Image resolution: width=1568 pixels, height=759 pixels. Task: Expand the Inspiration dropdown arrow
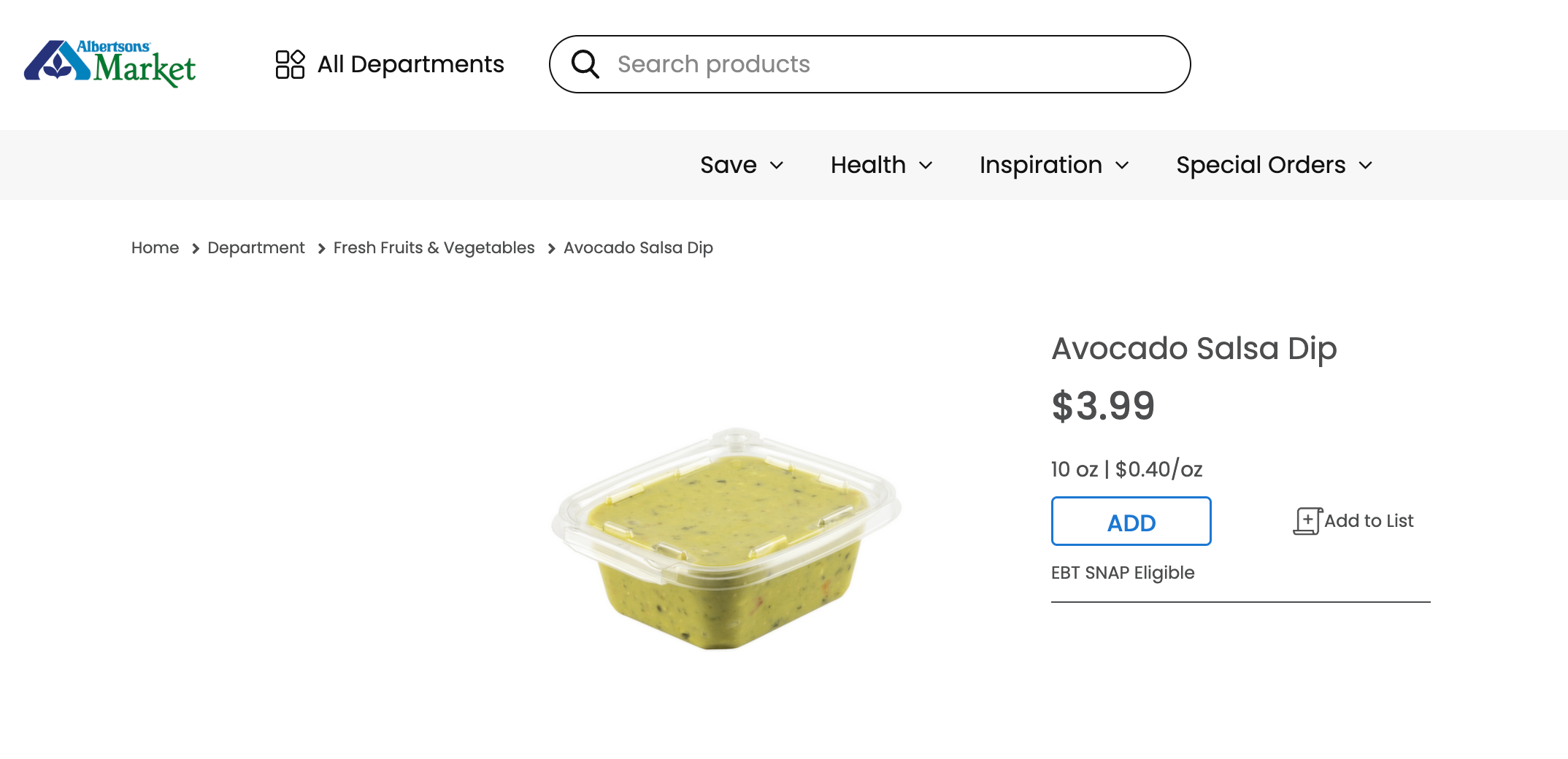click(x=1122, y=166)
